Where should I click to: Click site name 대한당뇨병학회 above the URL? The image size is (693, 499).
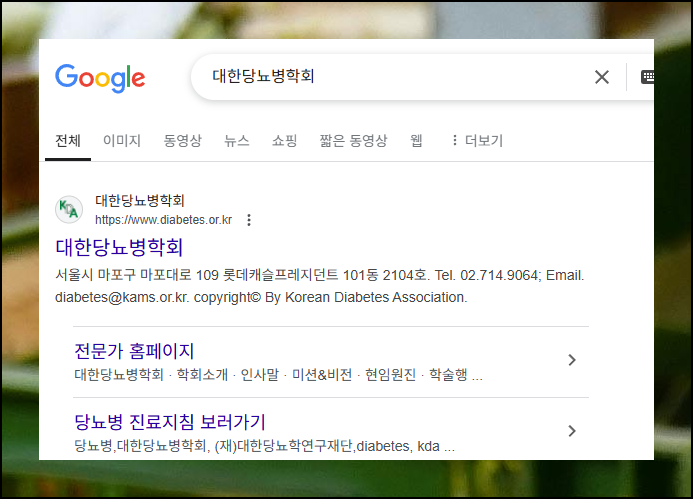[x=140, y=201]
